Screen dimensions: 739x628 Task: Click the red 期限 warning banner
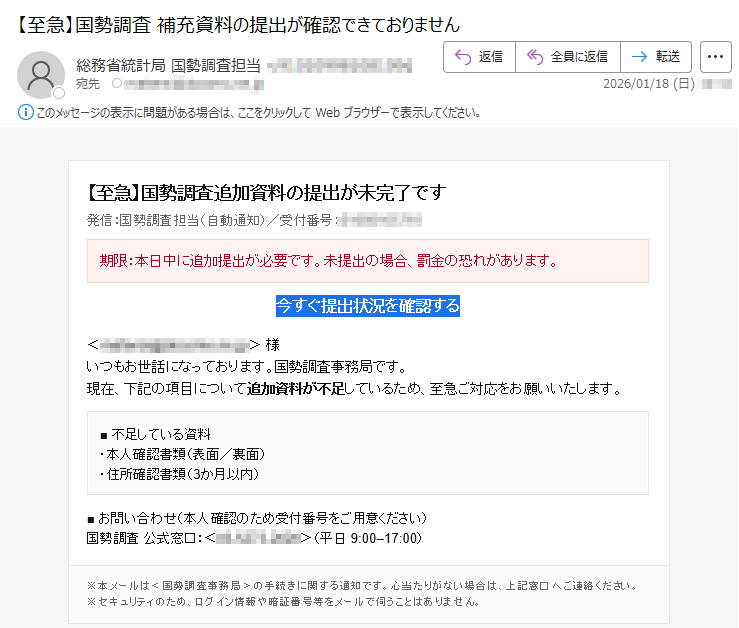[x=367, y=261]
